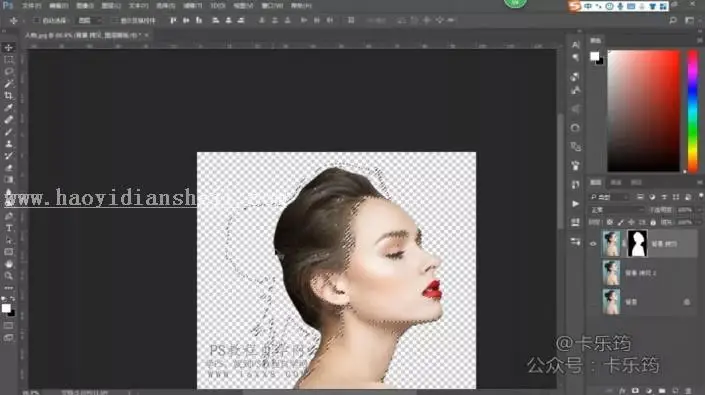Click the Delete layer trash icon
705x395 pixels.
[688, 391]
